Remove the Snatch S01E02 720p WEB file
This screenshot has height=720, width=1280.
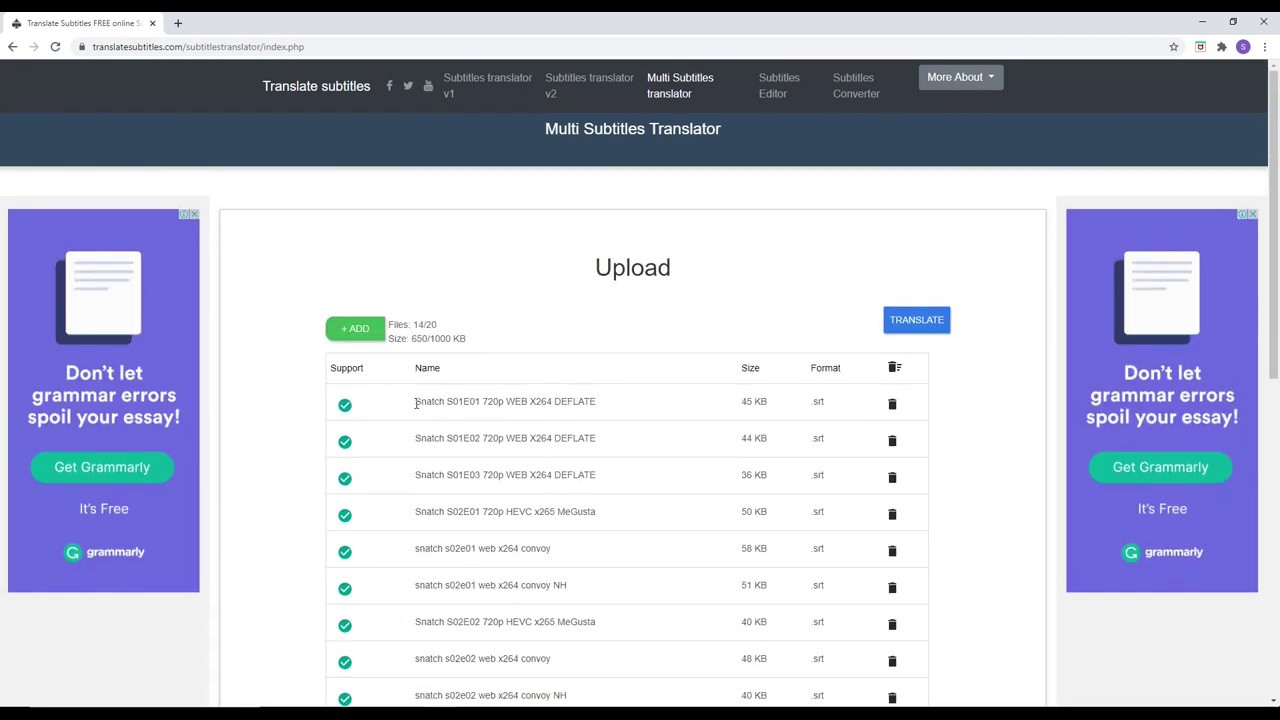pos(892,441)
